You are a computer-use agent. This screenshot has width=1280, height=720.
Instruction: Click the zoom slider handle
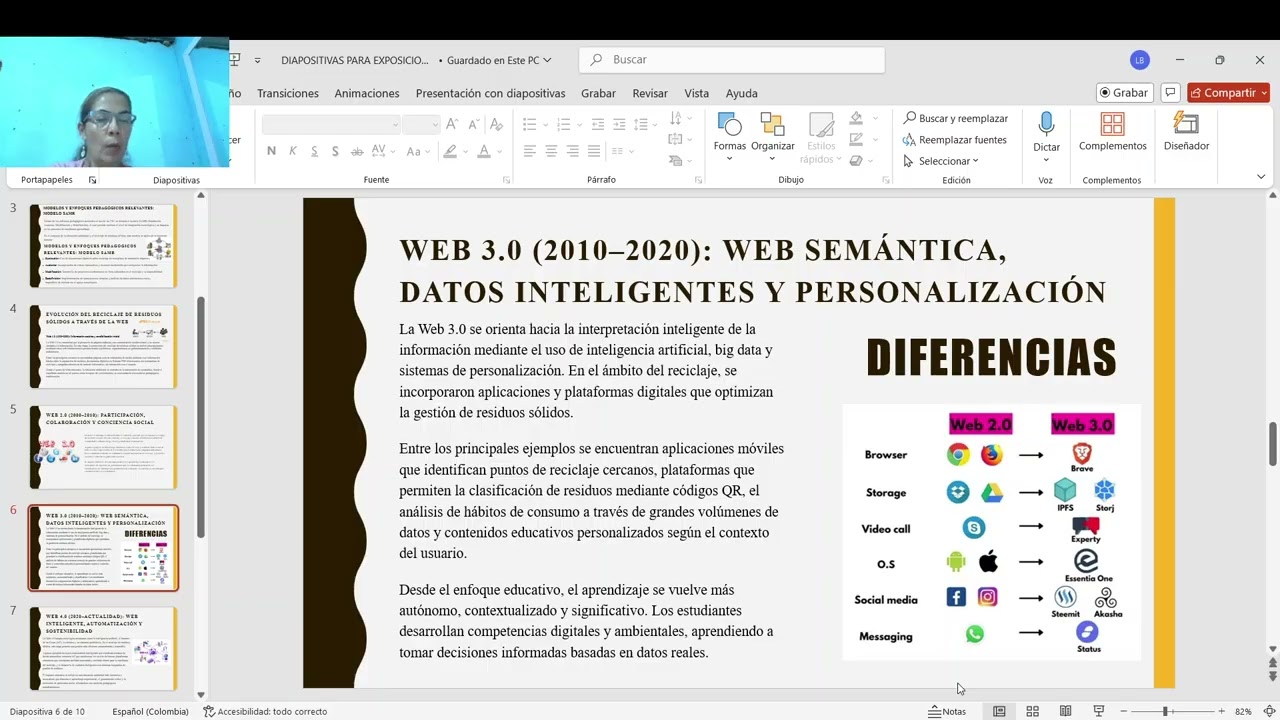click(1165, 711)
